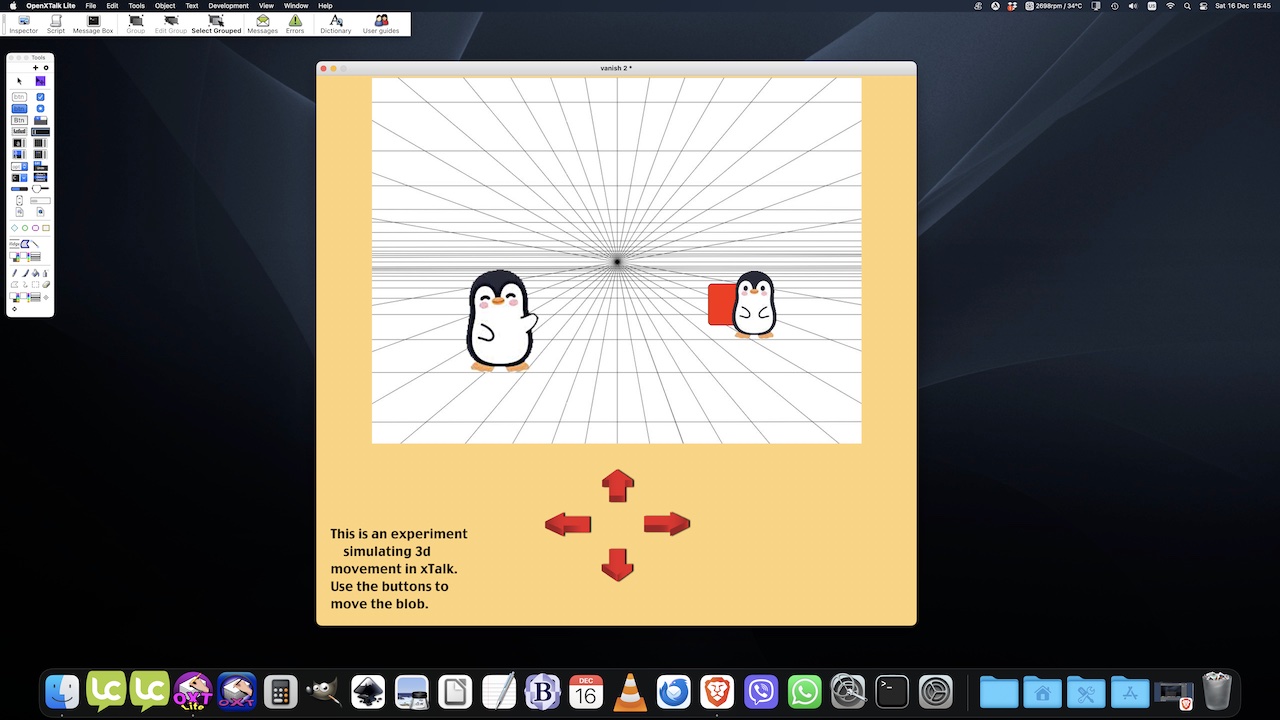Image resolution: width=1280 pixels, height=720 pixels.
Task: Select the pointer (edit) tool in Tools palette
Action: click(x=19, y=81)
